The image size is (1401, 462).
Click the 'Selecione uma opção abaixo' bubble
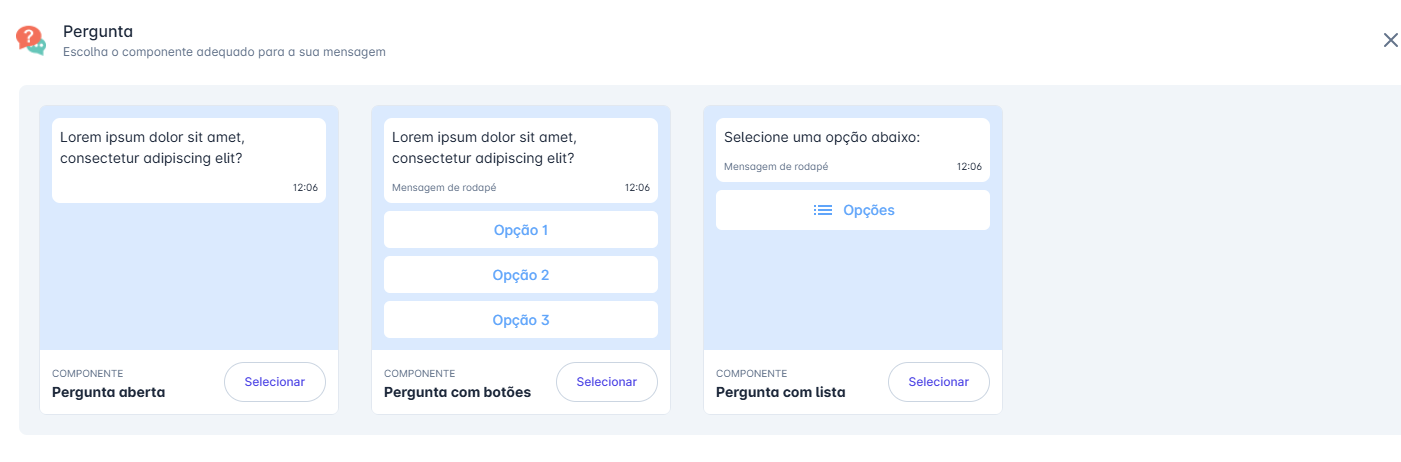tap(853, 150)
